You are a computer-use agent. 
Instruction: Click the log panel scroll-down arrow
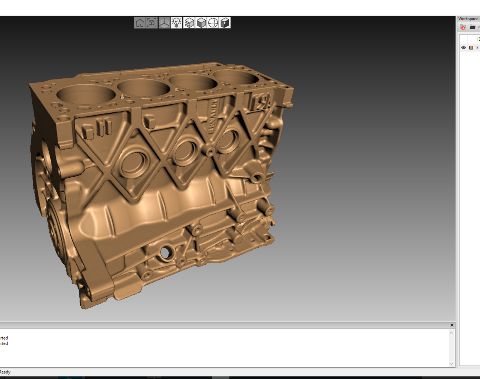[452, 364]
